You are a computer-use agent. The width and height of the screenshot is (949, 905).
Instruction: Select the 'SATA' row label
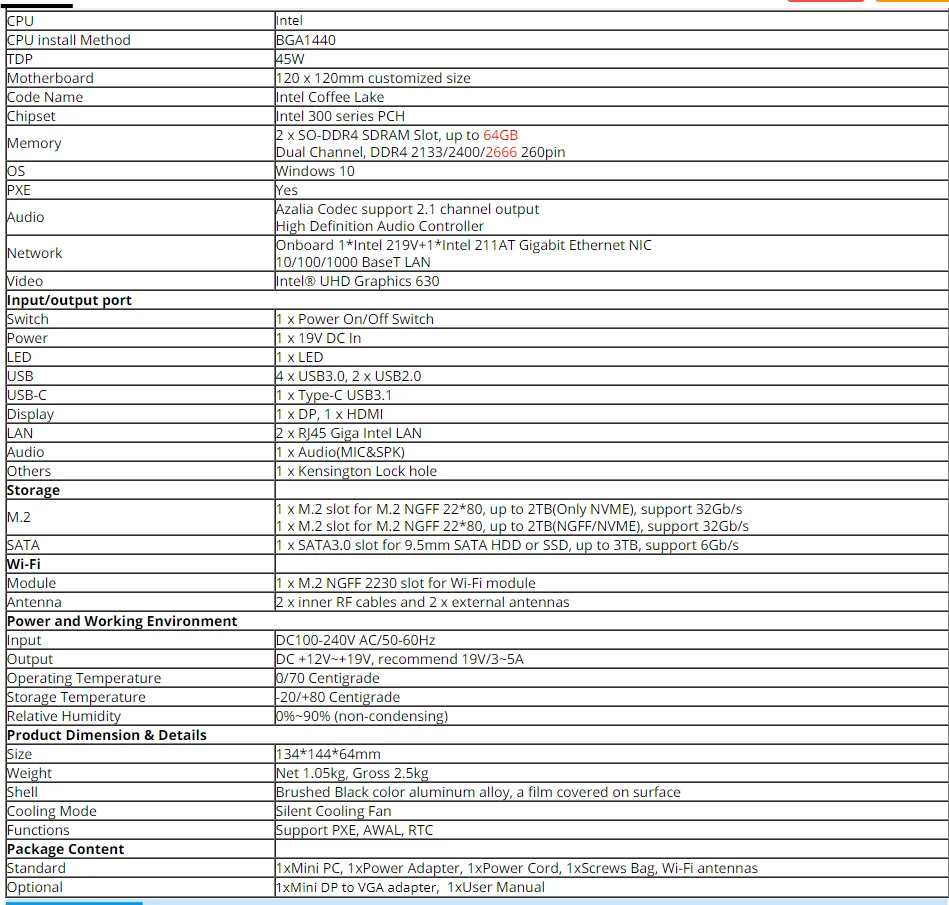[23, 545]
